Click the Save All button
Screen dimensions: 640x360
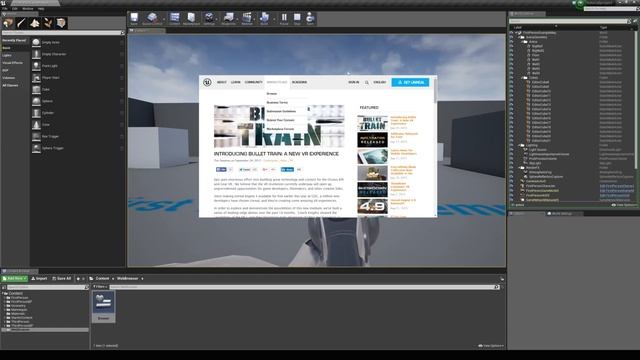[62, 278]
